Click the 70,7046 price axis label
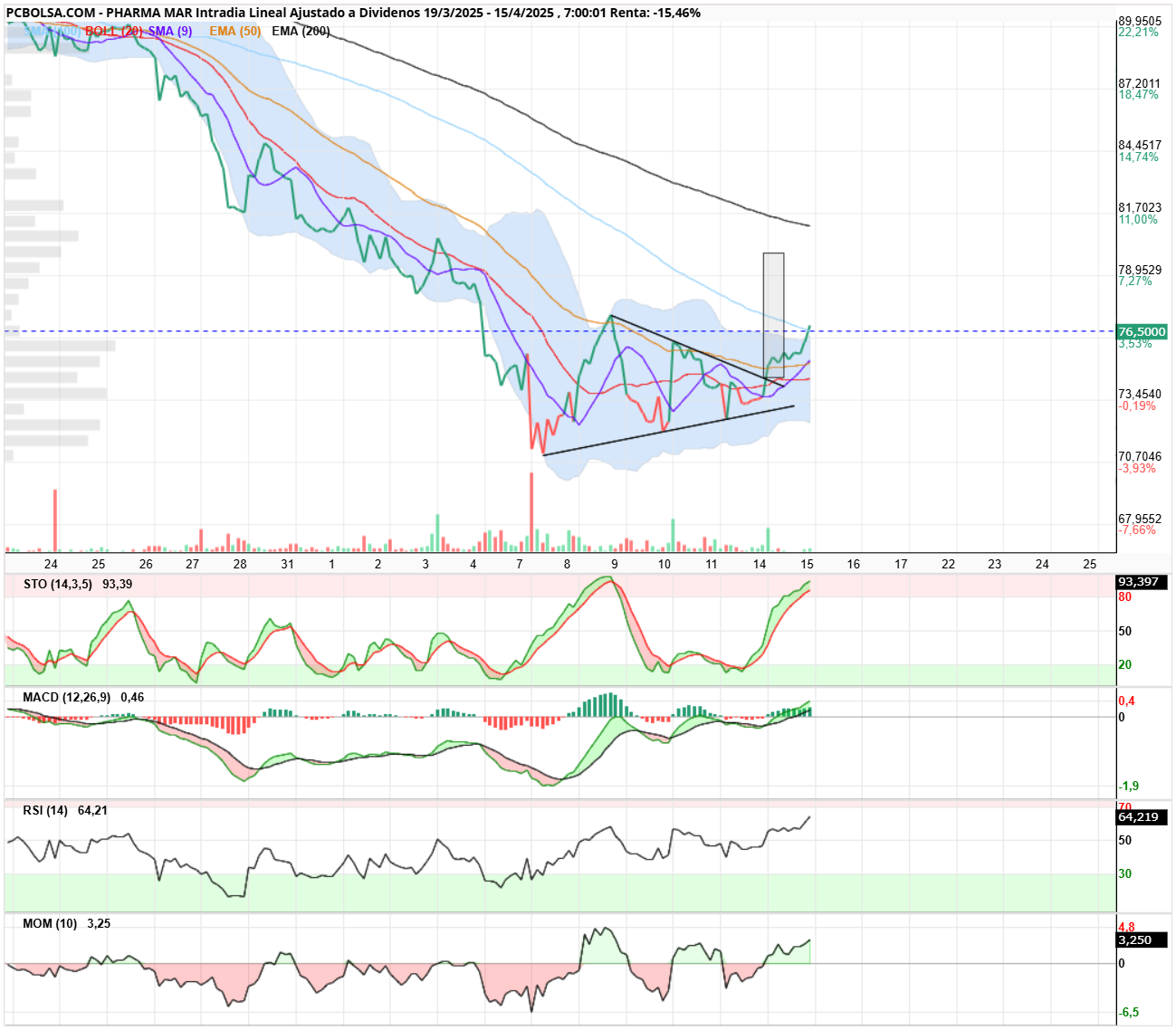This screenshot has height=1030, width=1176. pyautogui.click(x=1140, y=456)
